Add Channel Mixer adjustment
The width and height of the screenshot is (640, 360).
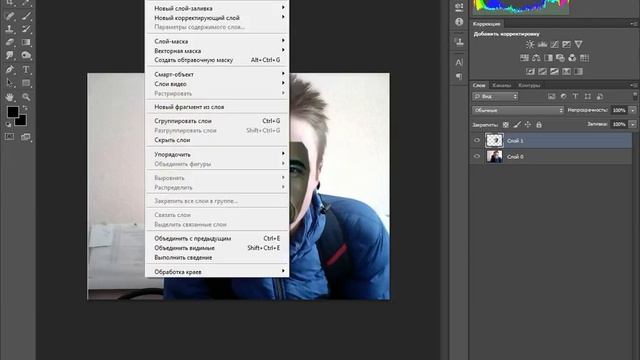point(572,58)
